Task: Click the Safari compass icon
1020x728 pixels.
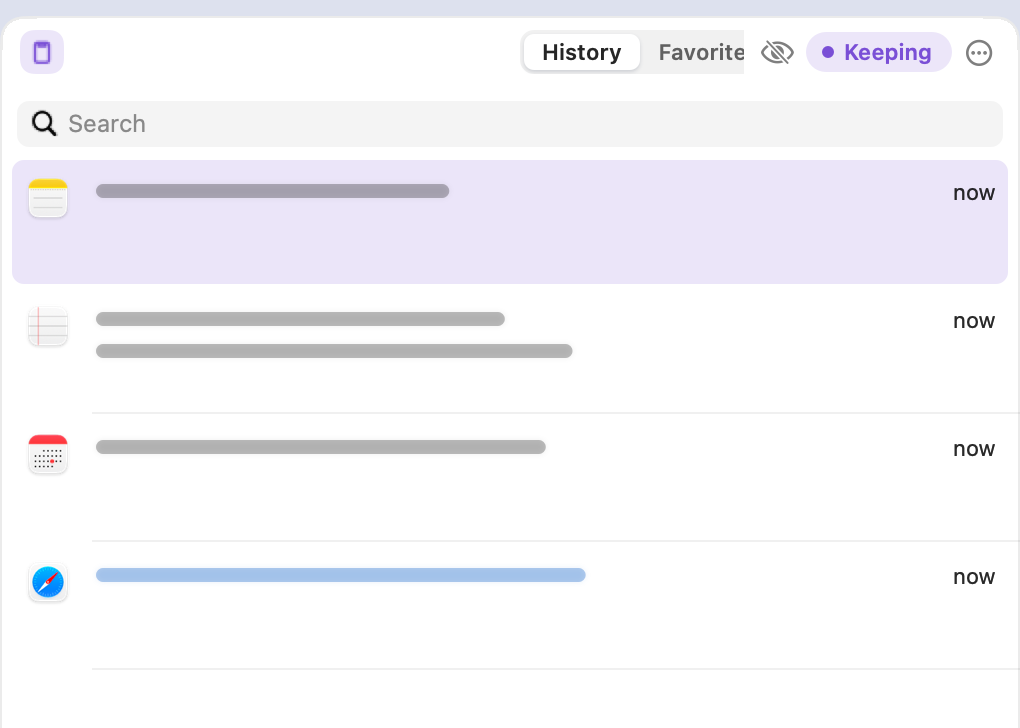Action: (x=48, y=582)
